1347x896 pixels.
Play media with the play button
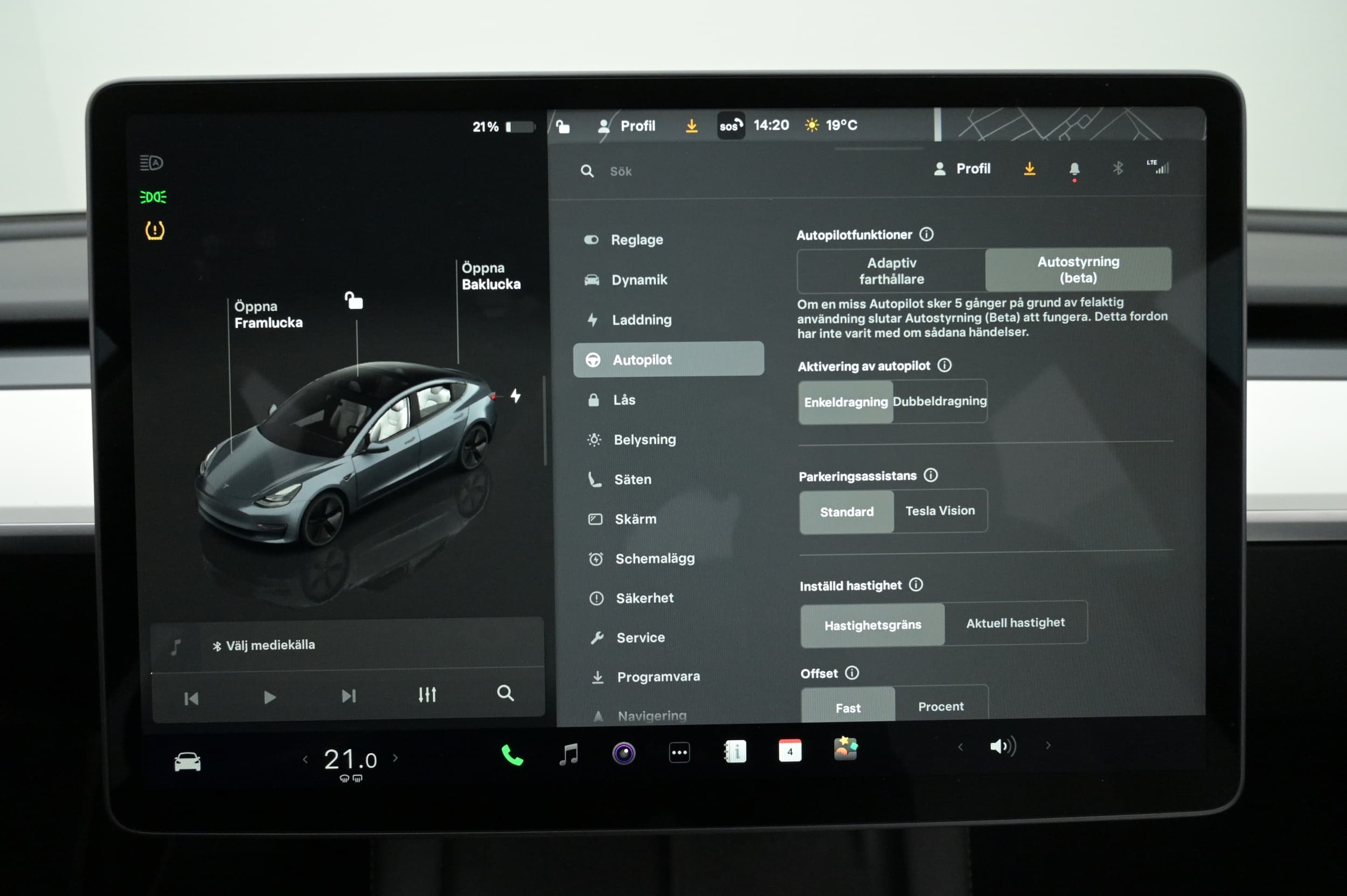269,697
